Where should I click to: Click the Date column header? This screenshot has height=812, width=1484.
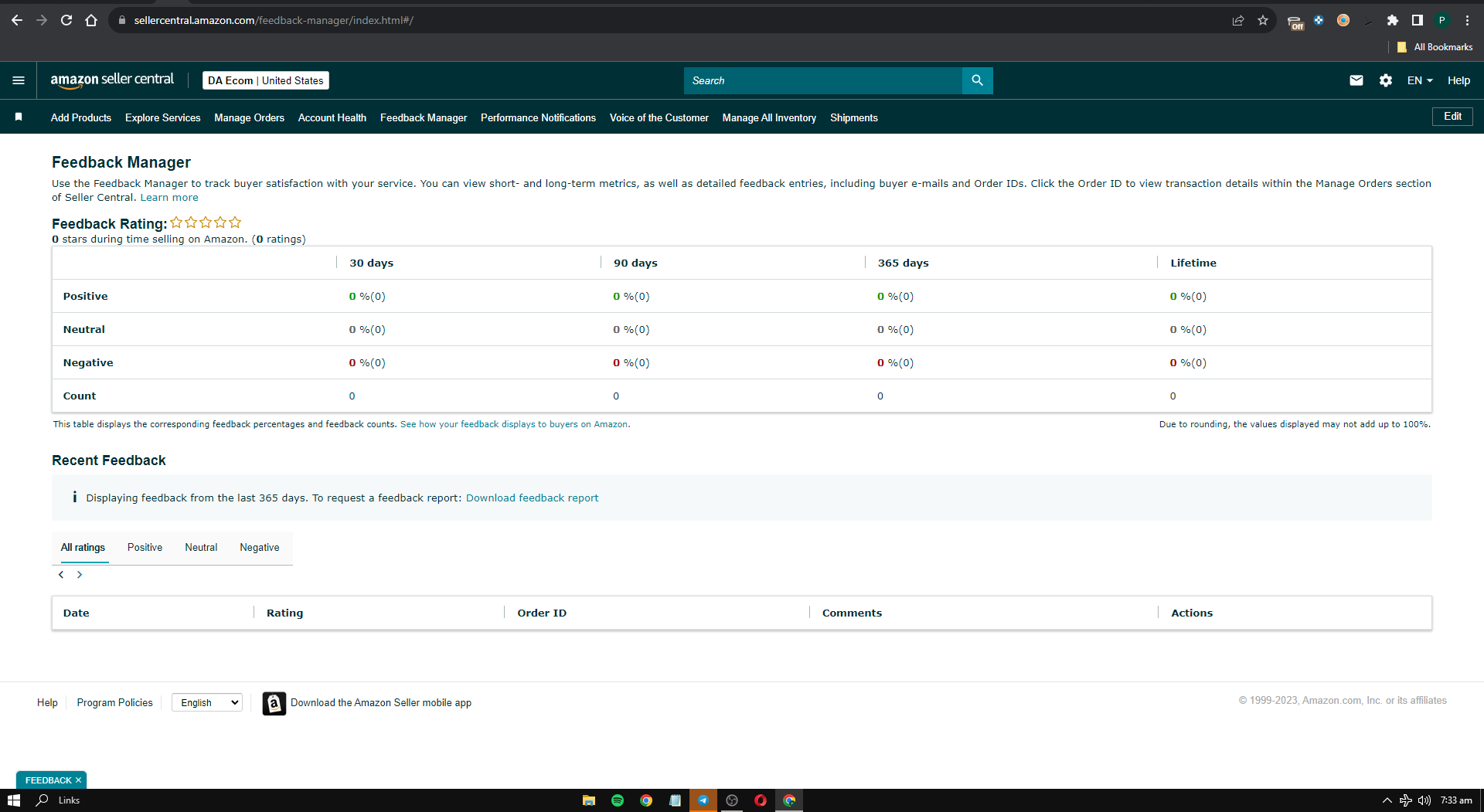click(76, 613)
